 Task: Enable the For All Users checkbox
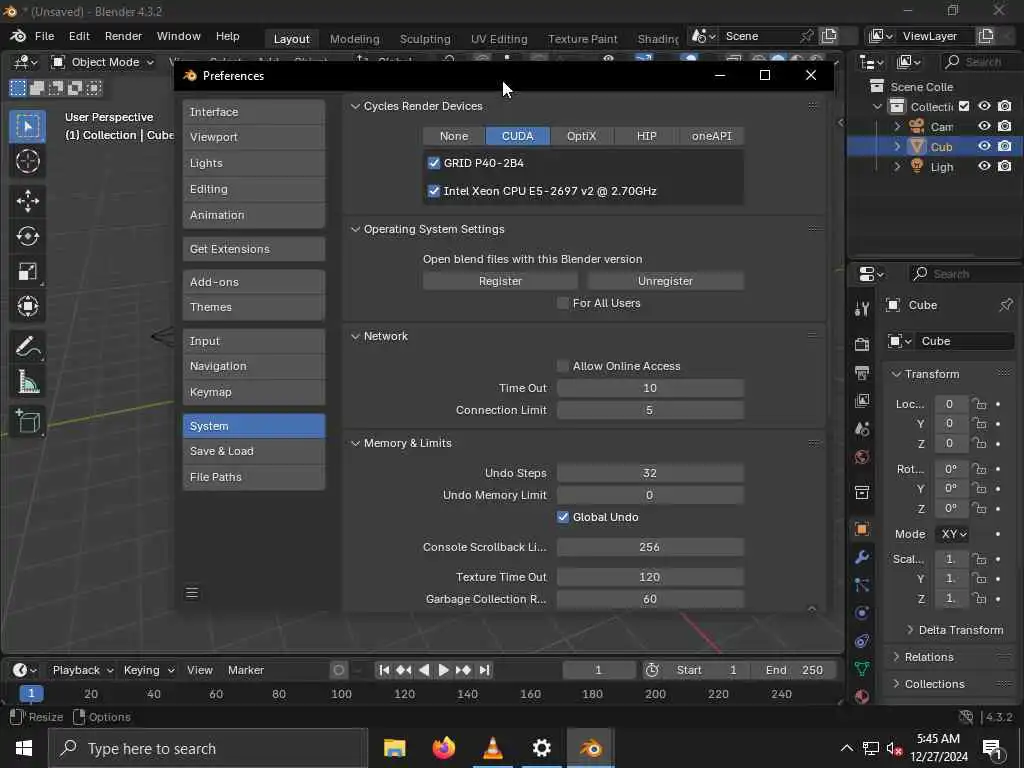pyautogui.click(x=563, y=303)
